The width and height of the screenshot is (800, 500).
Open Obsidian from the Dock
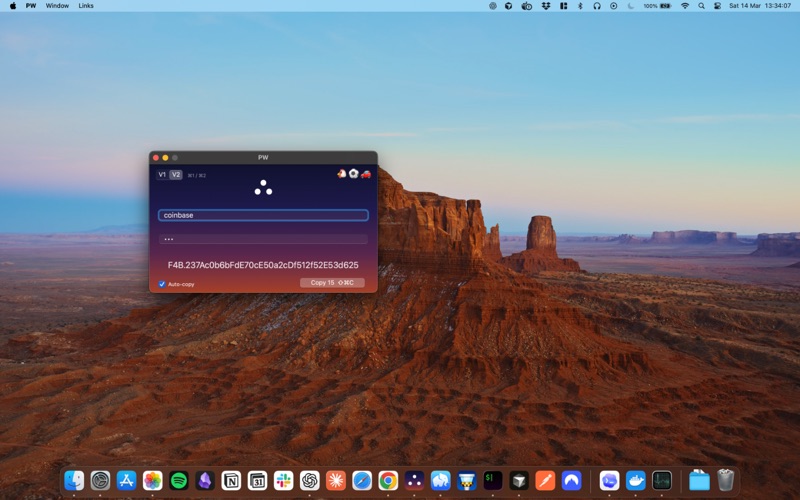(x=205, y=480)
